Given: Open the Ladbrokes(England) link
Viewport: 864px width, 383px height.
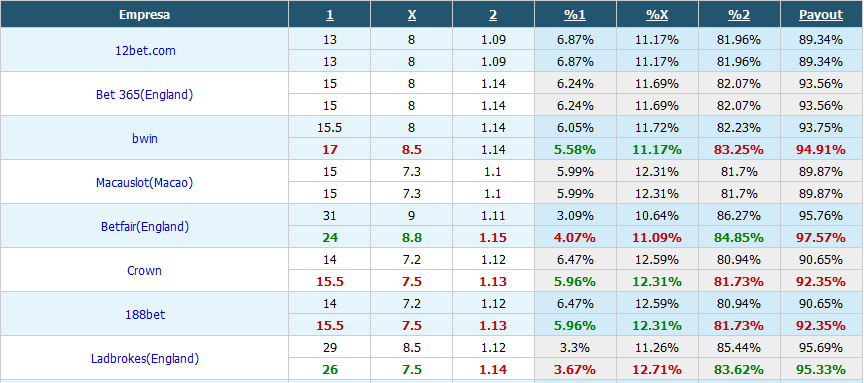Looking at the screenshot, I should pyautogui.click(x=145, y=359).
